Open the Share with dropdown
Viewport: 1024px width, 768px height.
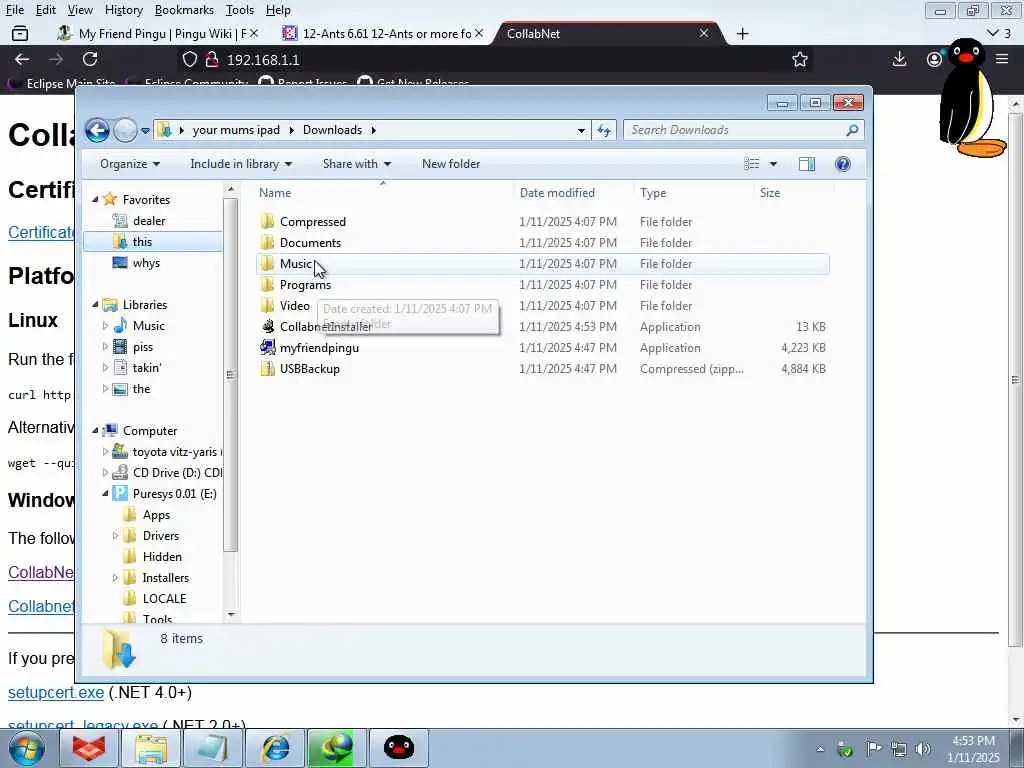tap(357, 164)
